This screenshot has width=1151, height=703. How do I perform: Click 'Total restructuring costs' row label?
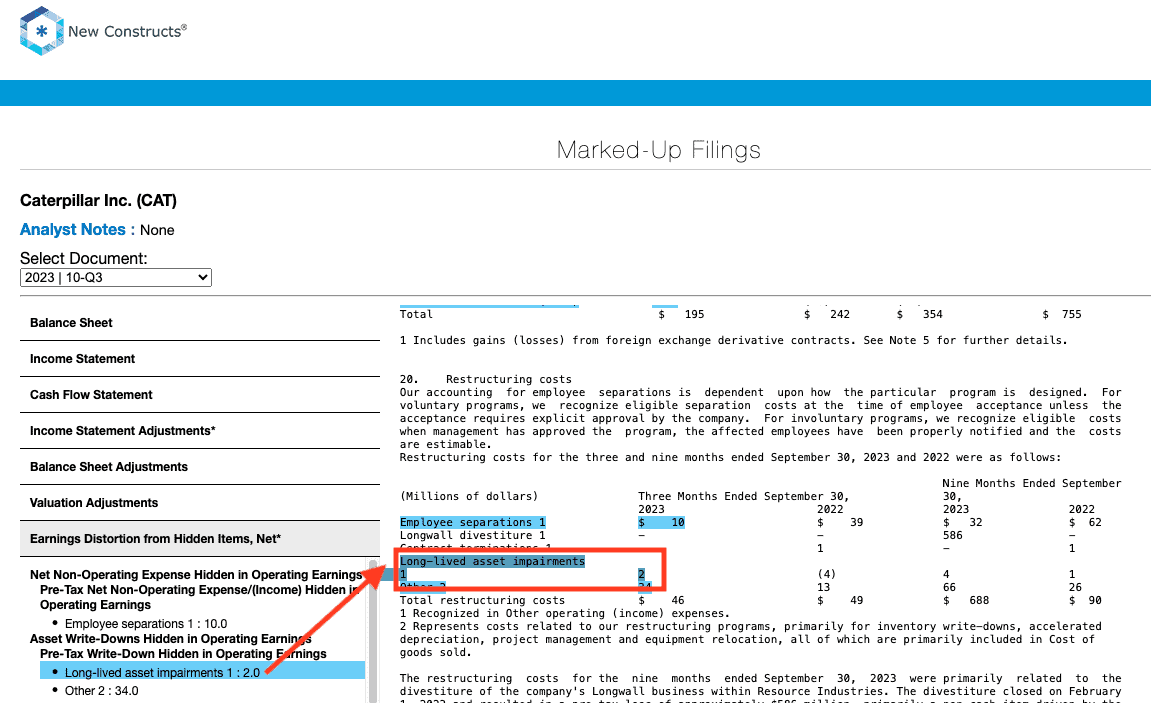tap(482, 600)
